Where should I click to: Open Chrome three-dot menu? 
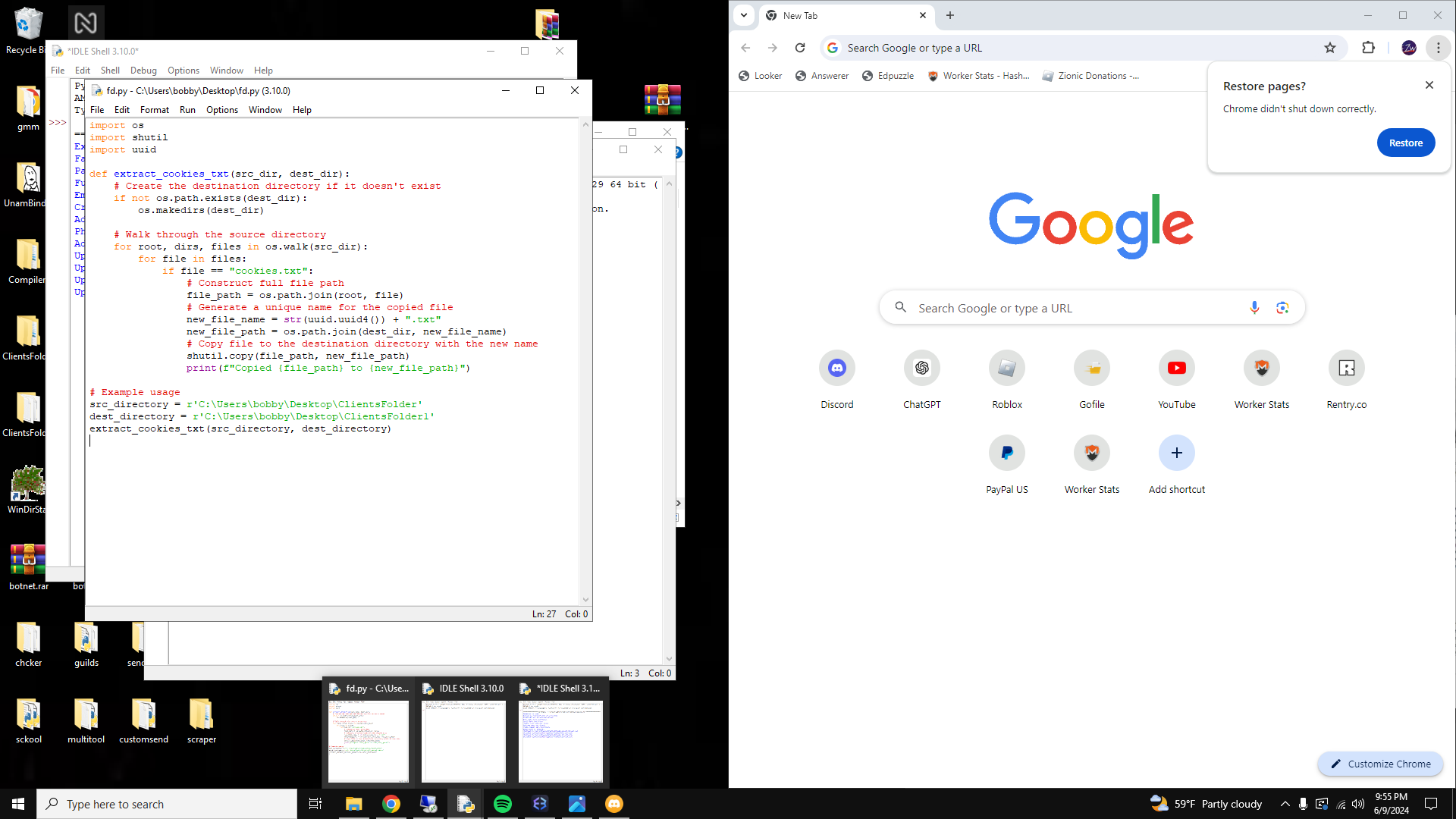1438,48
